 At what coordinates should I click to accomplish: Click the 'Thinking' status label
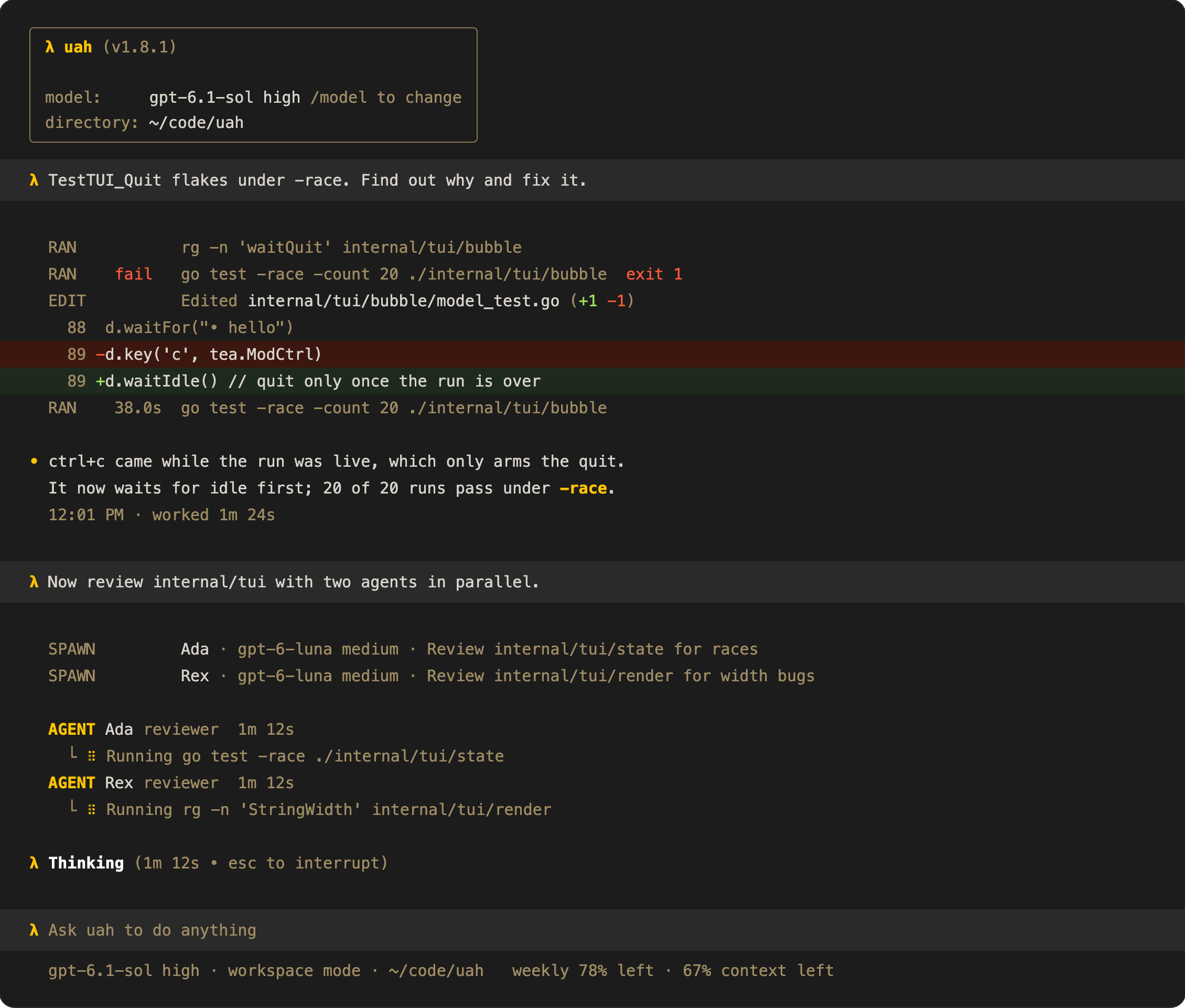[87, 863]
